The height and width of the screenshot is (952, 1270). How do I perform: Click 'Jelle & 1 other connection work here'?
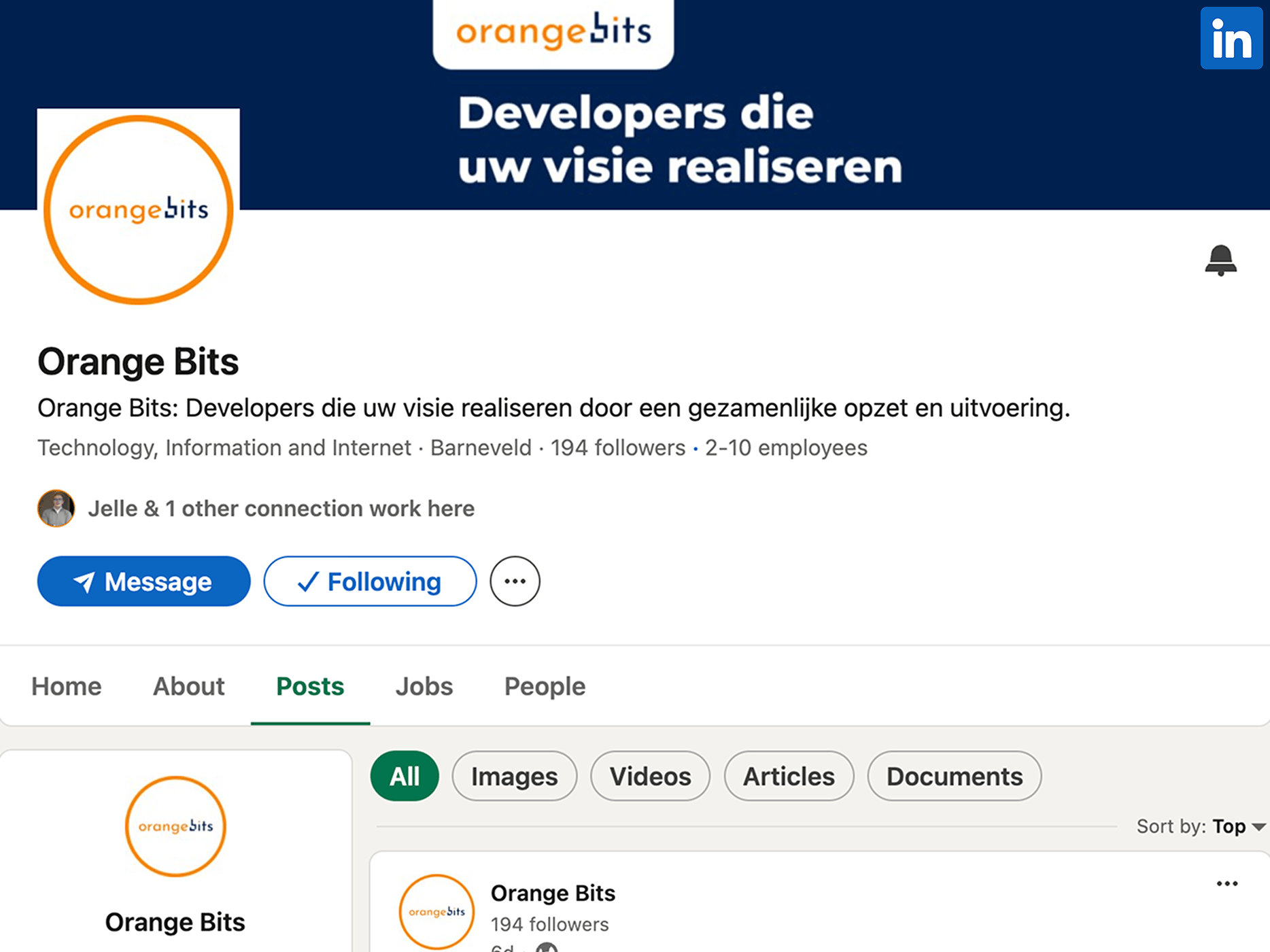point(281,509)
